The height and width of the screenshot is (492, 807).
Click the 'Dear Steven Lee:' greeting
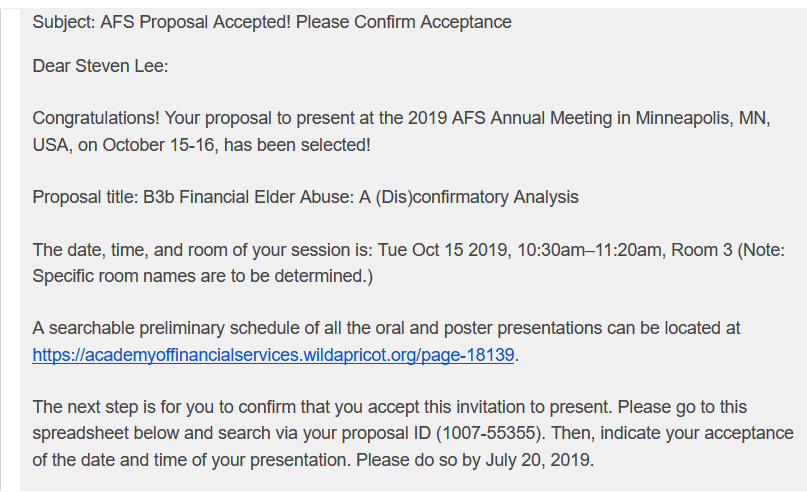tap(100, 66)
